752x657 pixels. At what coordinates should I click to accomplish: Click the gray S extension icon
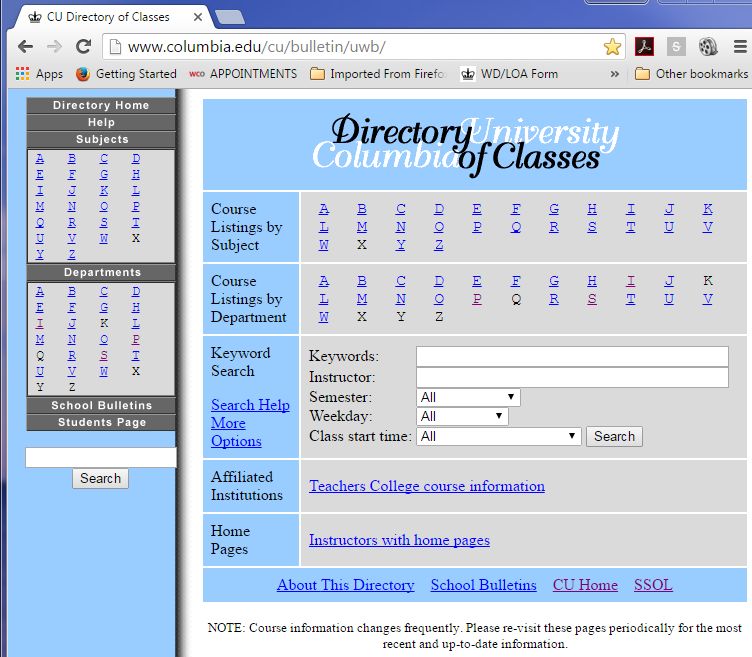coord(676,47)
